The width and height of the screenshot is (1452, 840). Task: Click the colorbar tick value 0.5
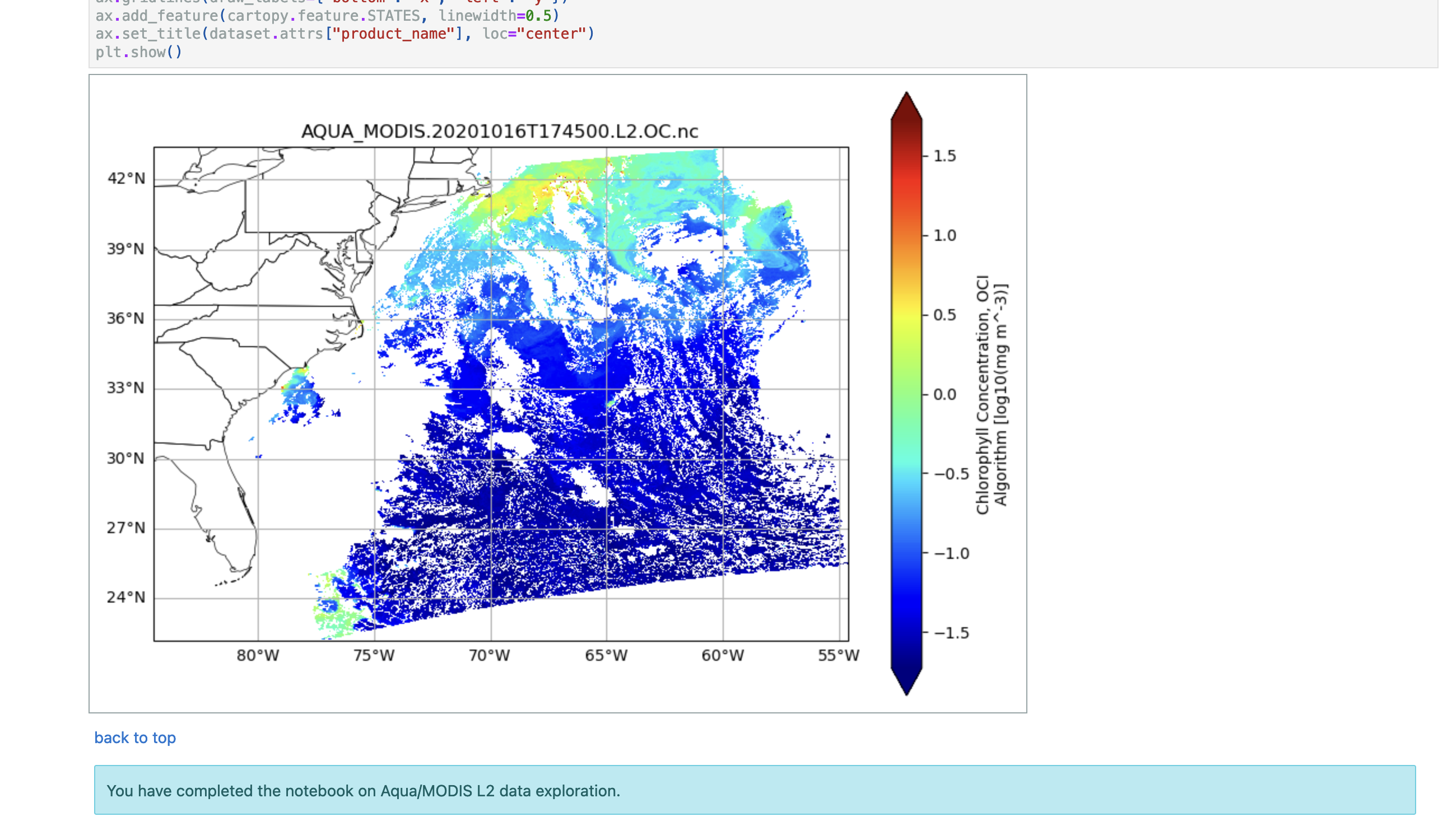(945, 315)
